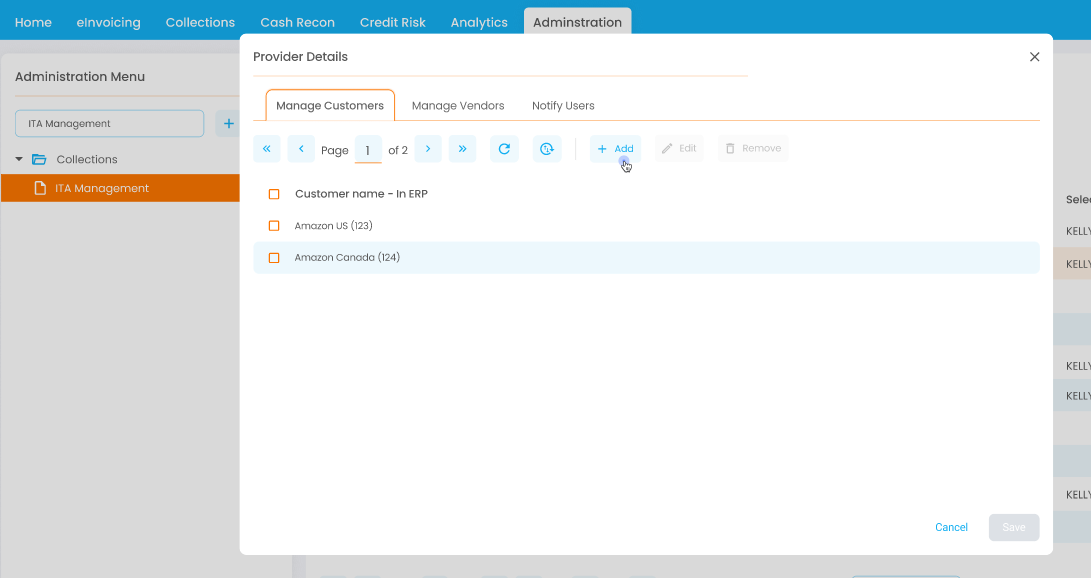Collapse the Collections tree node
1091x578 pixels.
(x=19, y=159)
